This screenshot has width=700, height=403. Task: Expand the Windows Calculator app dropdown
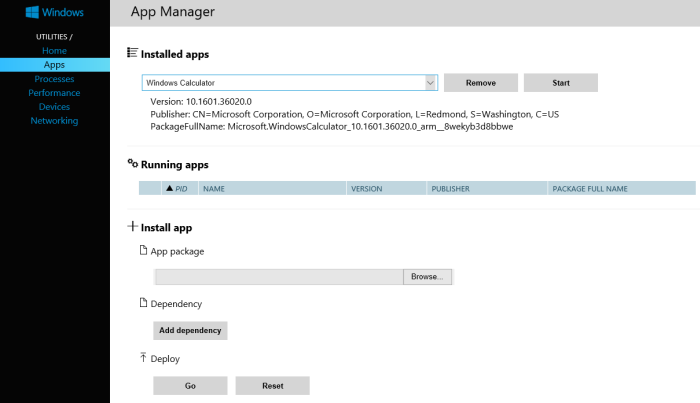point(430,82)
